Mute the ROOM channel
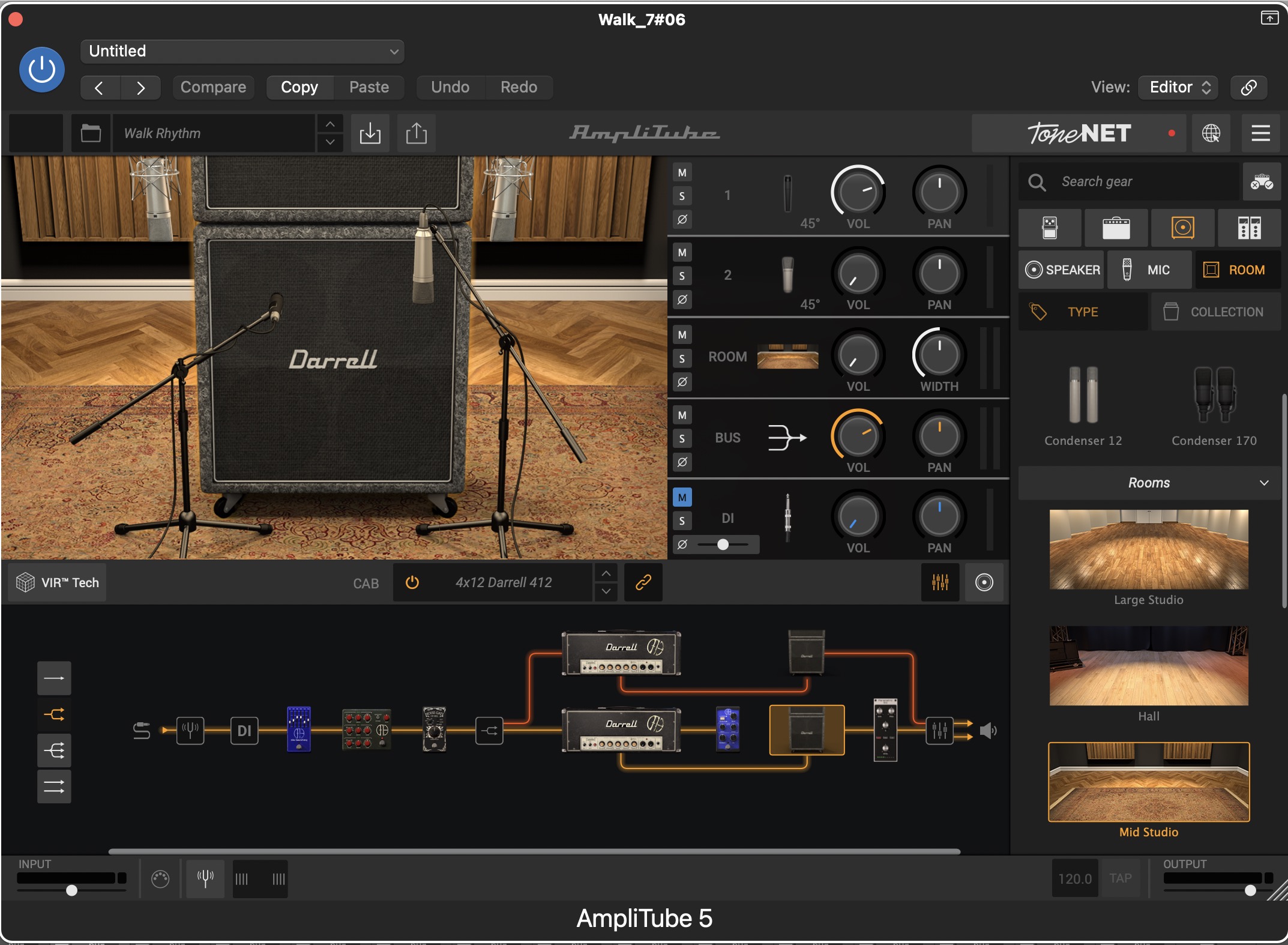The width and height of the screenshot is (1288, 945). pyautogui.click(x=682, y=334)
